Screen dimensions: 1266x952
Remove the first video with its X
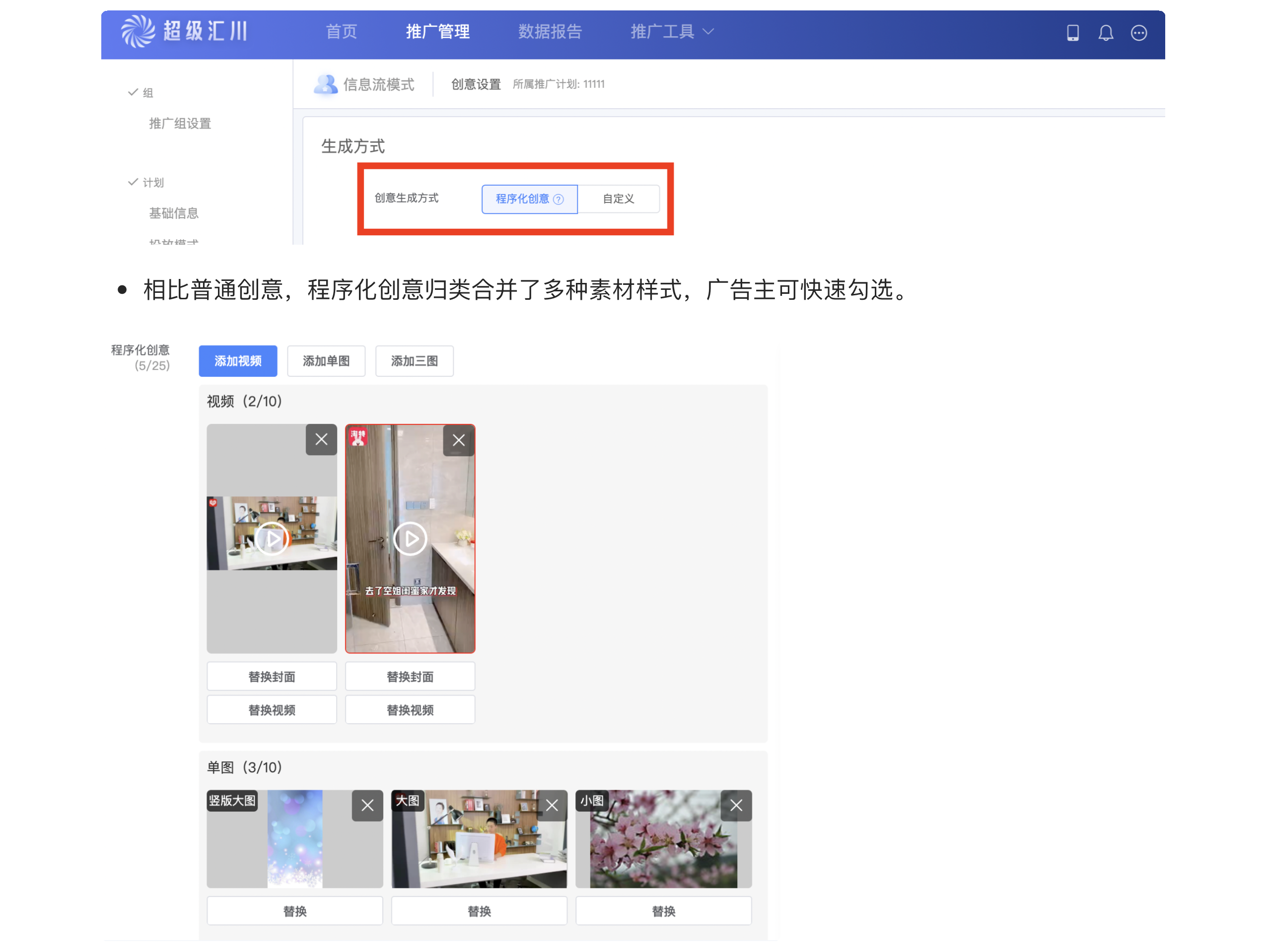click(x=321, y=439)
